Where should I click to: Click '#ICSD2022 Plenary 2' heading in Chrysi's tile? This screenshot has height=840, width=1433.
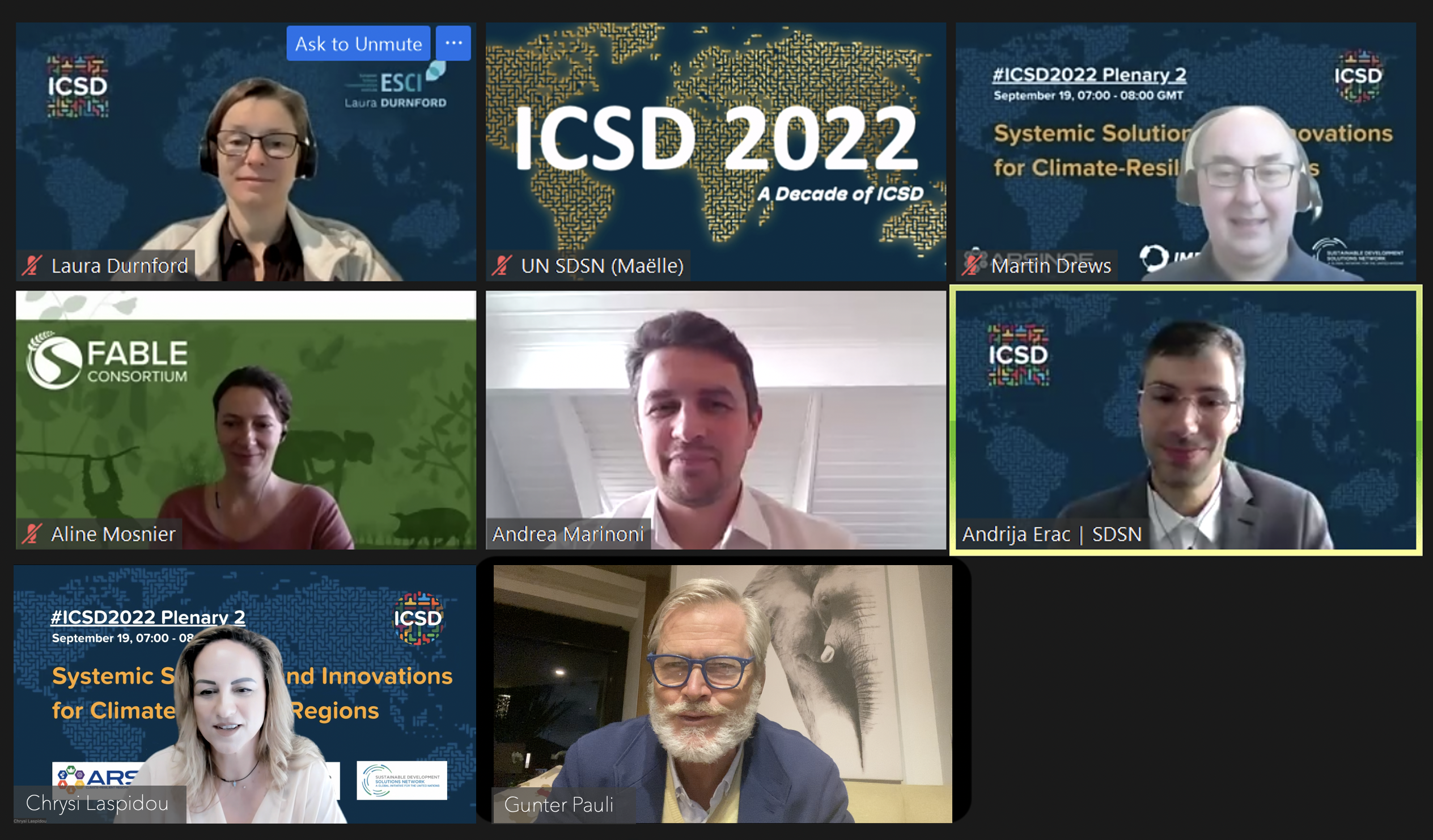pos(149,617)
